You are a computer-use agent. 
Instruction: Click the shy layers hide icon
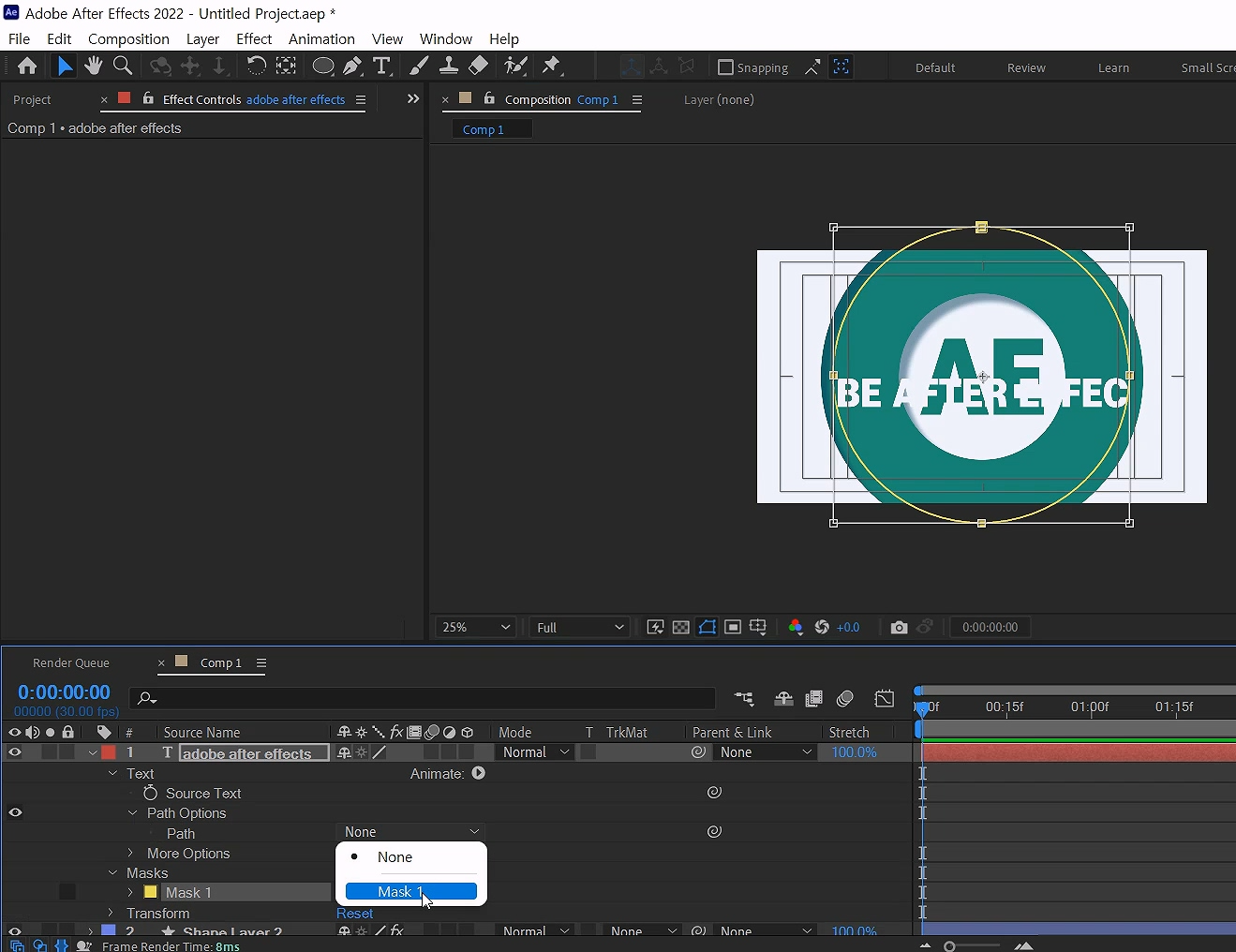click(783, 698)
